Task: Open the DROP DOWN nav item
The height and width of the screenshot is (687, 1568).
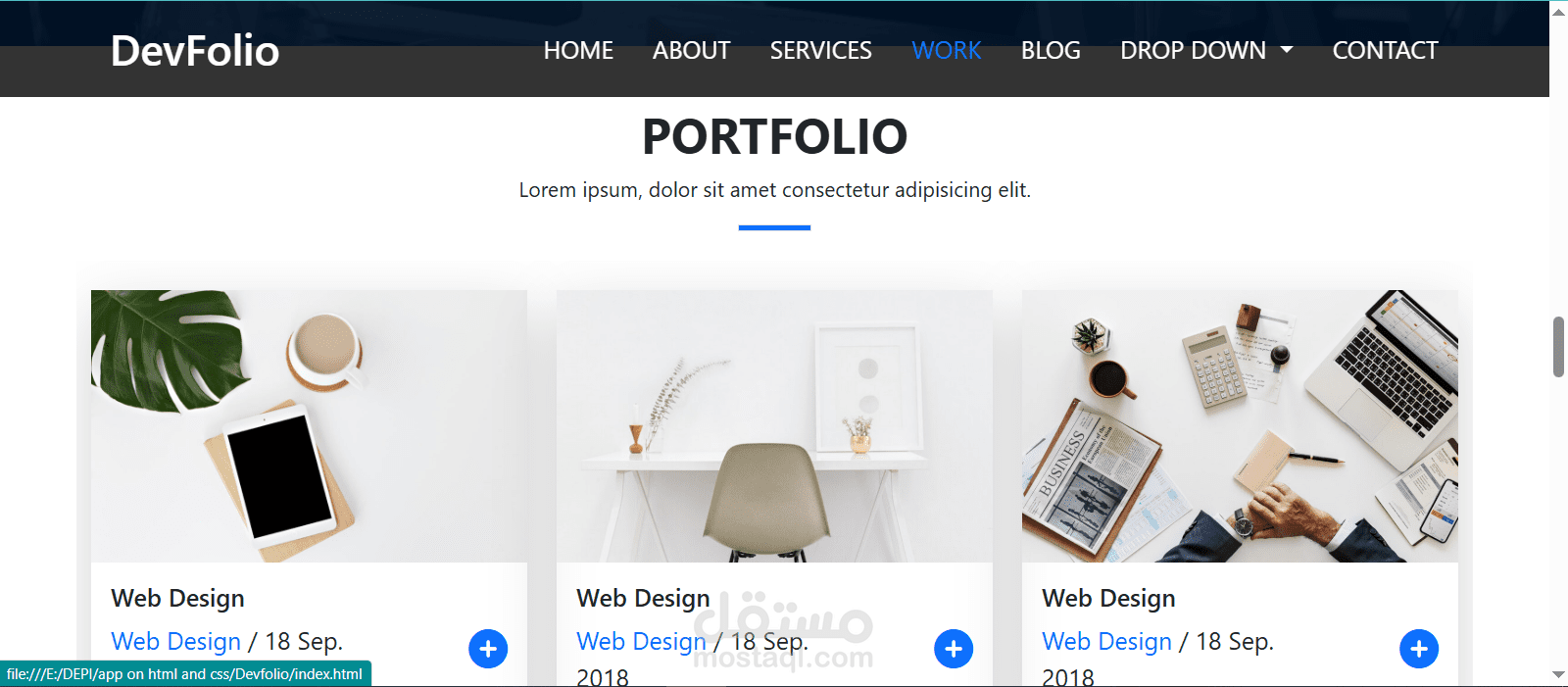Action: tap(1206, 50)
